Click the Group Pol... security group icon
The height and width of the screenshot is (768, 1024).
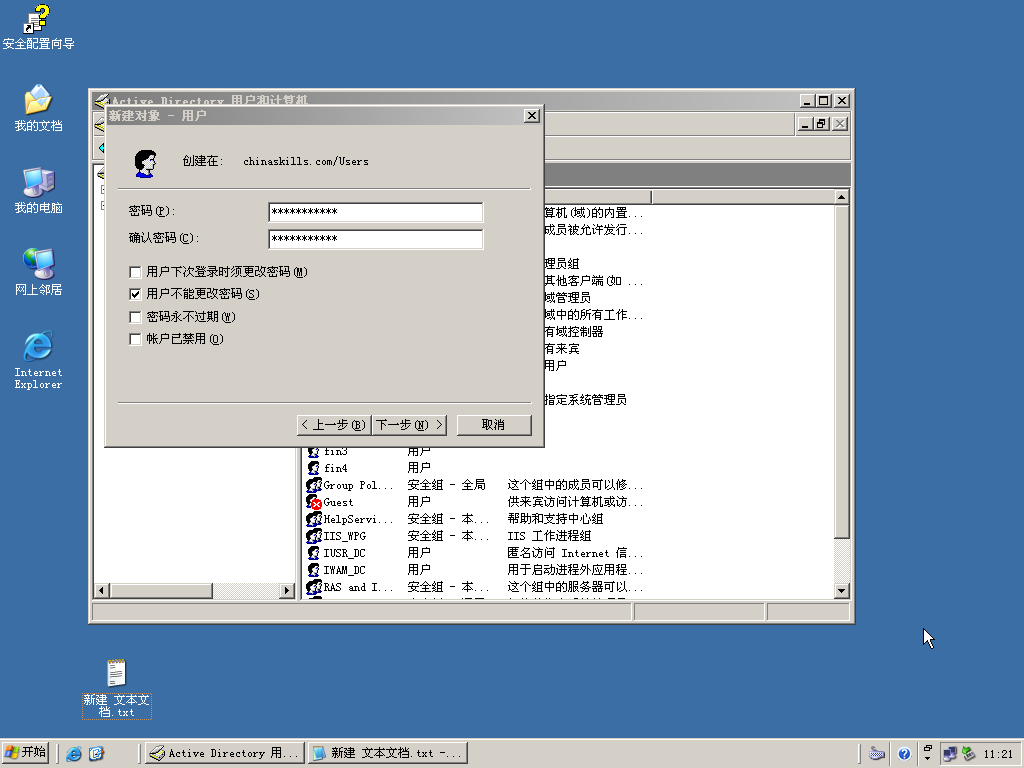click(314, 485)
